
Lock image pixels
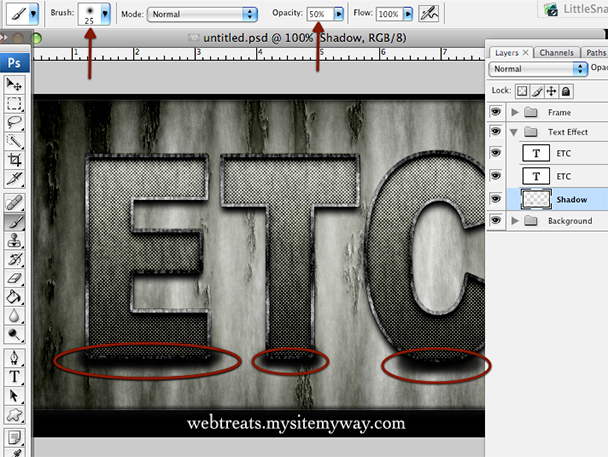coord(537,91)
